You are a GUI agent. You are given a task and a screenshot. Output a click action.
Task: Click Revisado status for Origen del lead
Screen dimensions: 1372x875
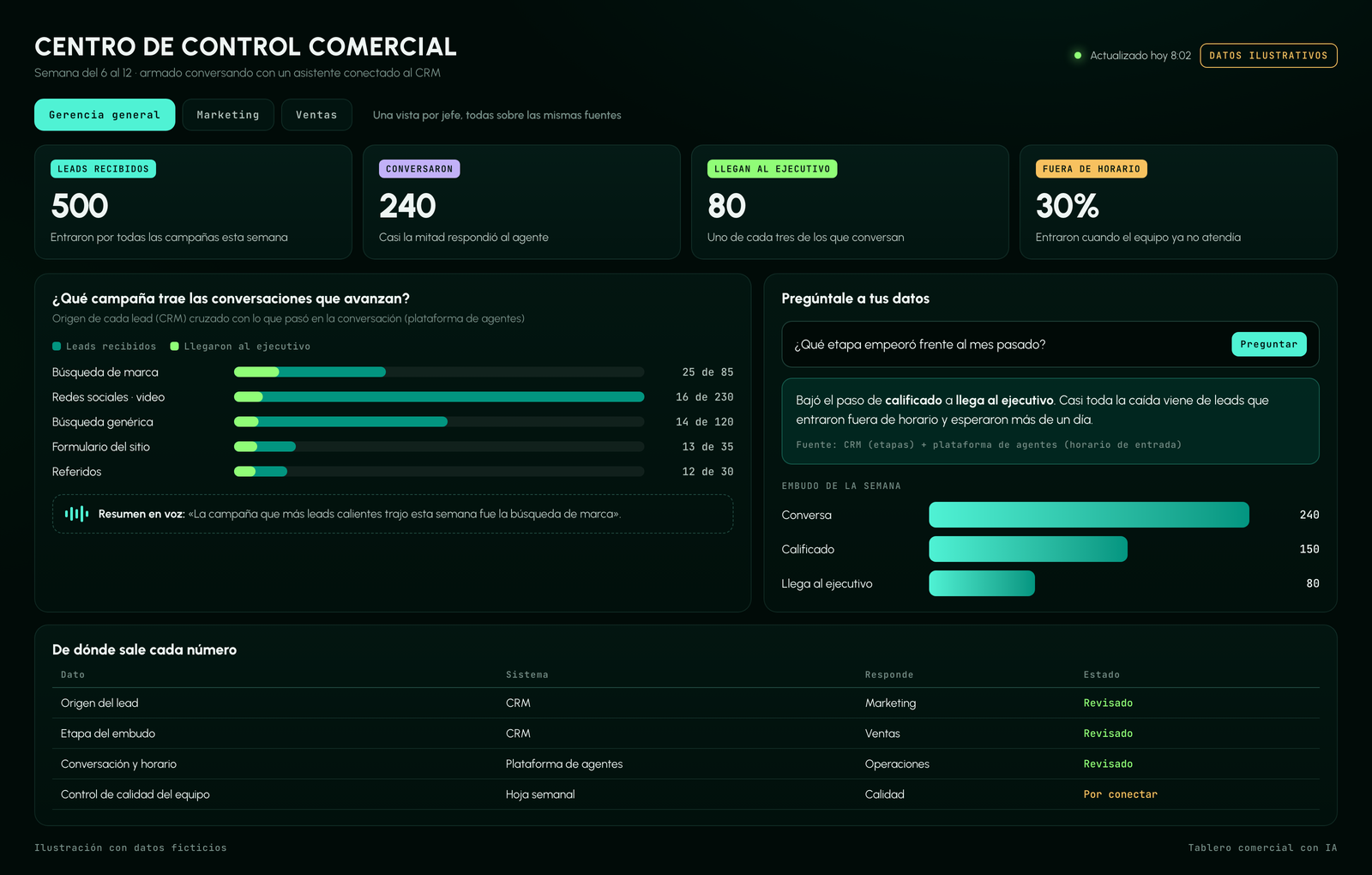(1108, 703)
